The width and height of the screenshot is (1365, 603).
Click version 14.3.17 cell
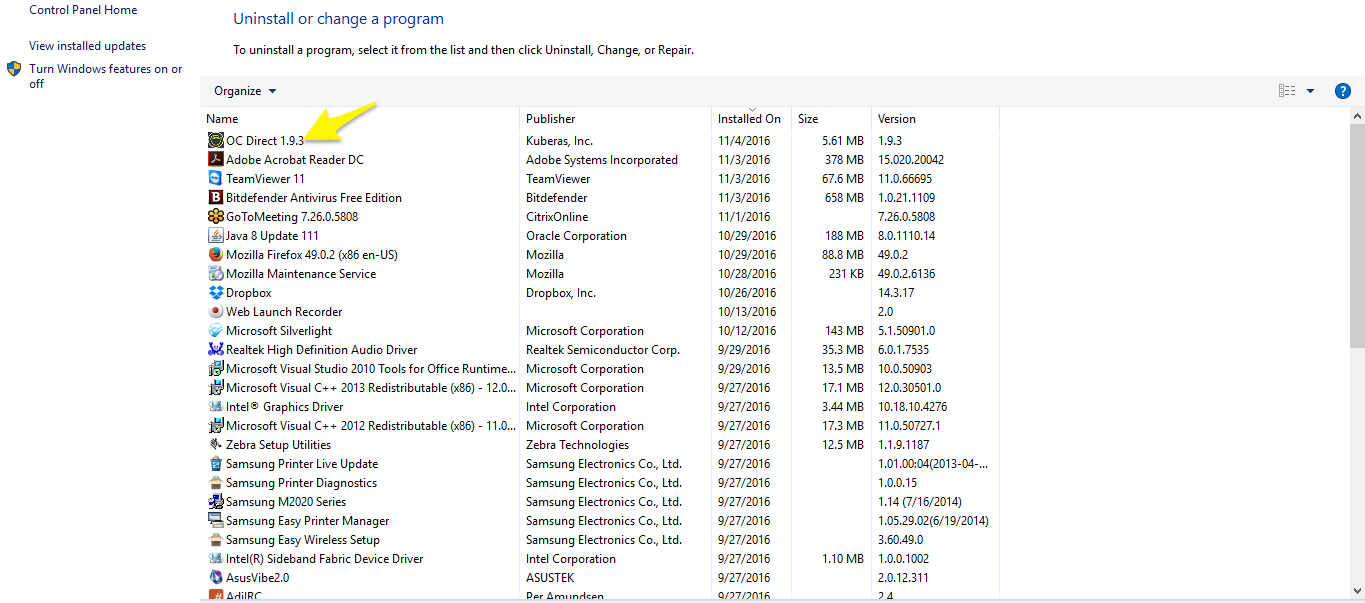[896, 293]
